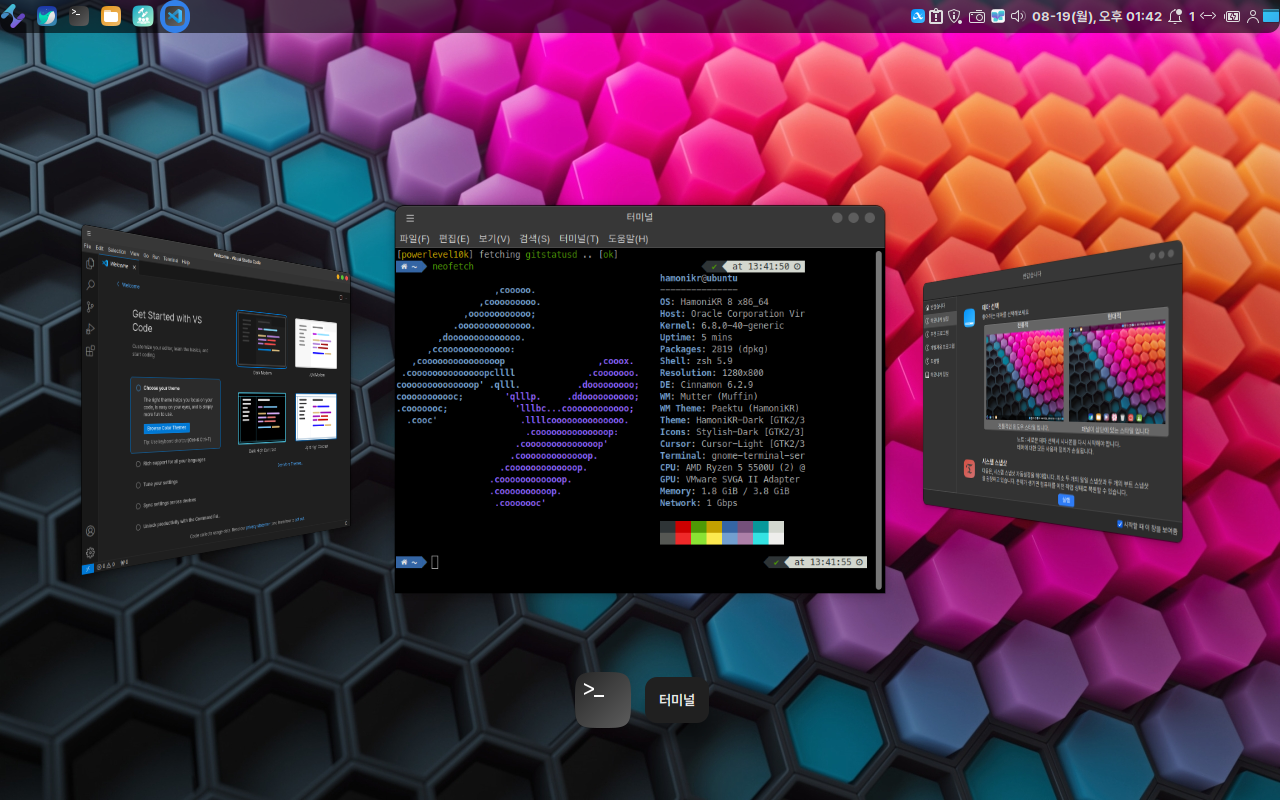Open the 보기(V) menu in the terminal
This screenshot has height=800, width=1280.
tap(494, 239)
